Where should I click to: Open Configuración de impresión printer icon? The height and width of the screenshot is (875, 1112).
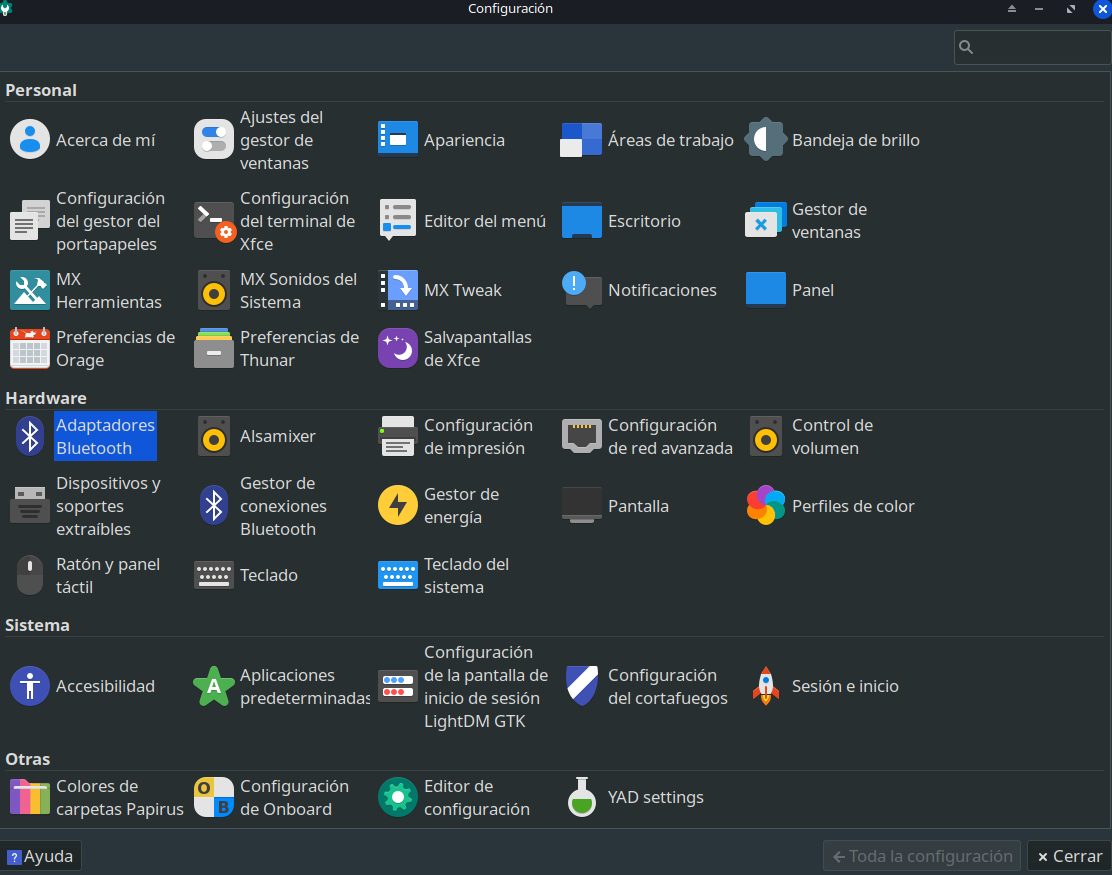(x=398, y=436)
